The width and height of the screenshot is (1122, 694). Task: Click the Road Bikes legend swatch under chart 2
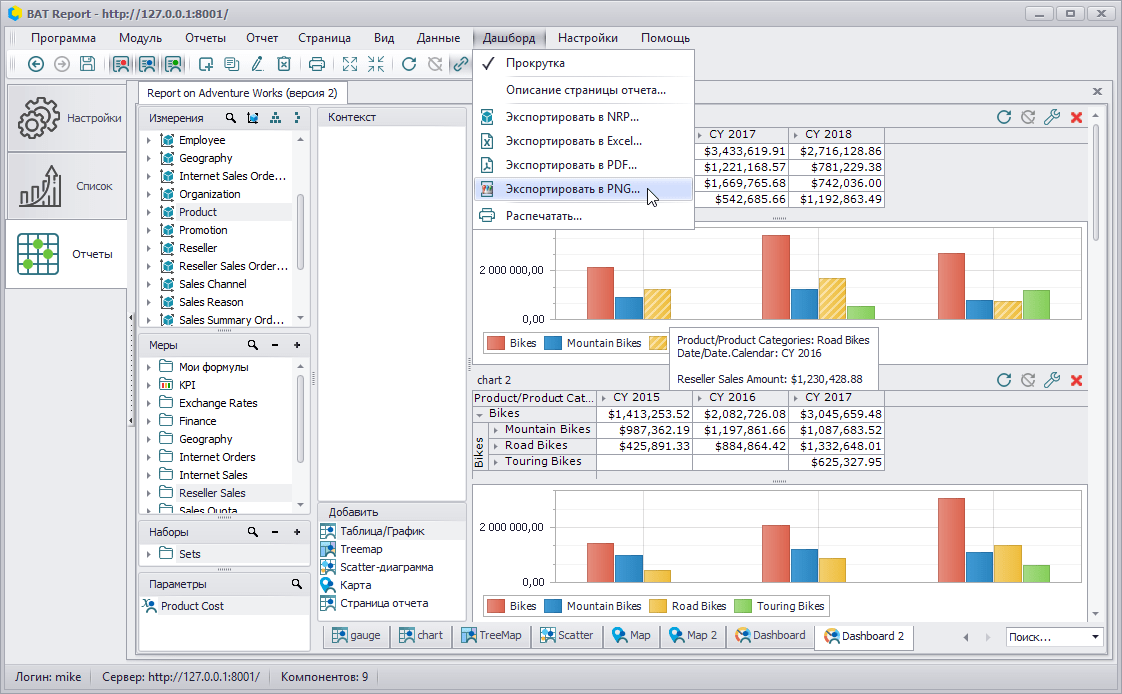click(x=658, y=606)
